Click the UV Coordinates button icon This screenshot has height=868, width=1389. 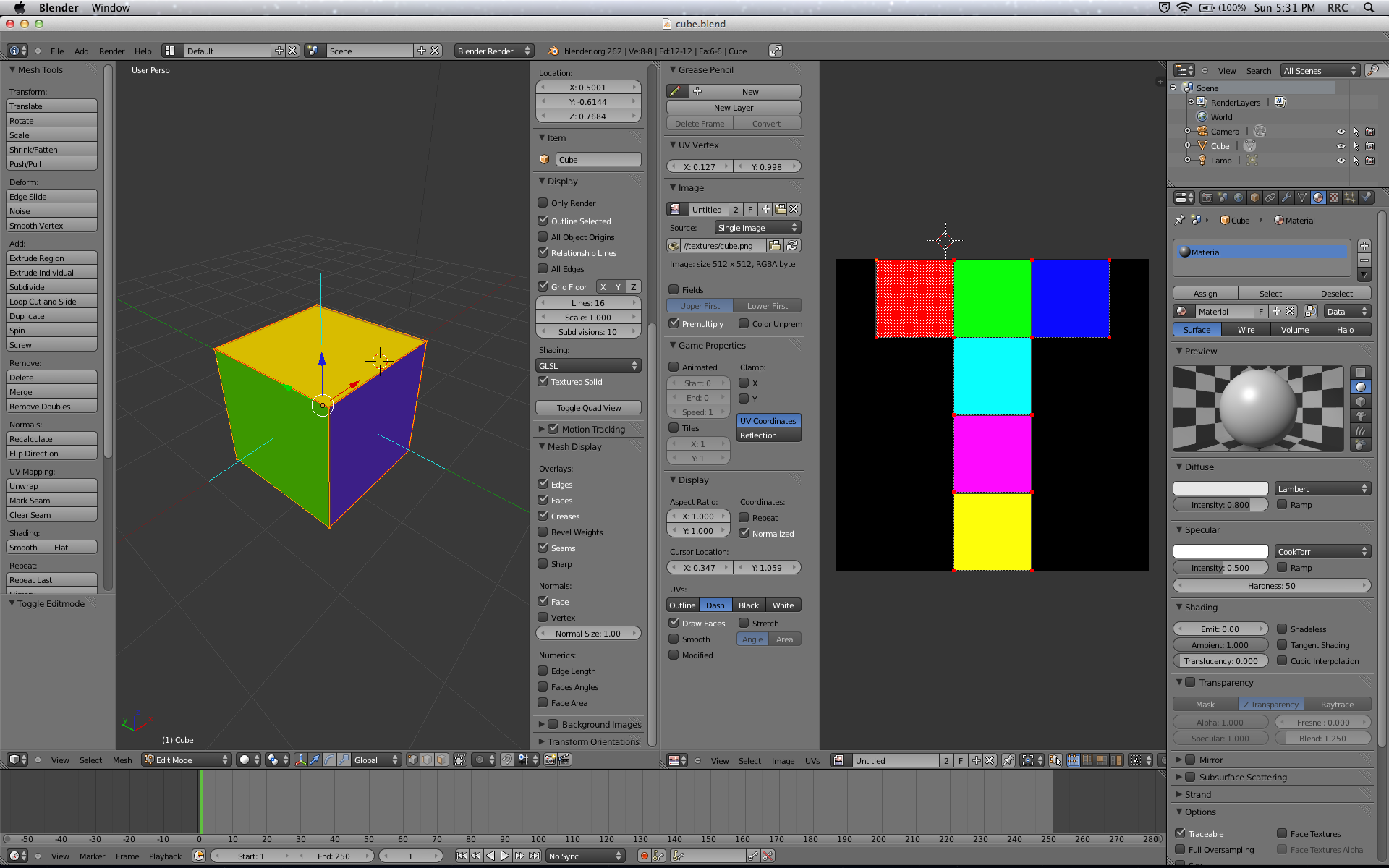tap(766, 420)
